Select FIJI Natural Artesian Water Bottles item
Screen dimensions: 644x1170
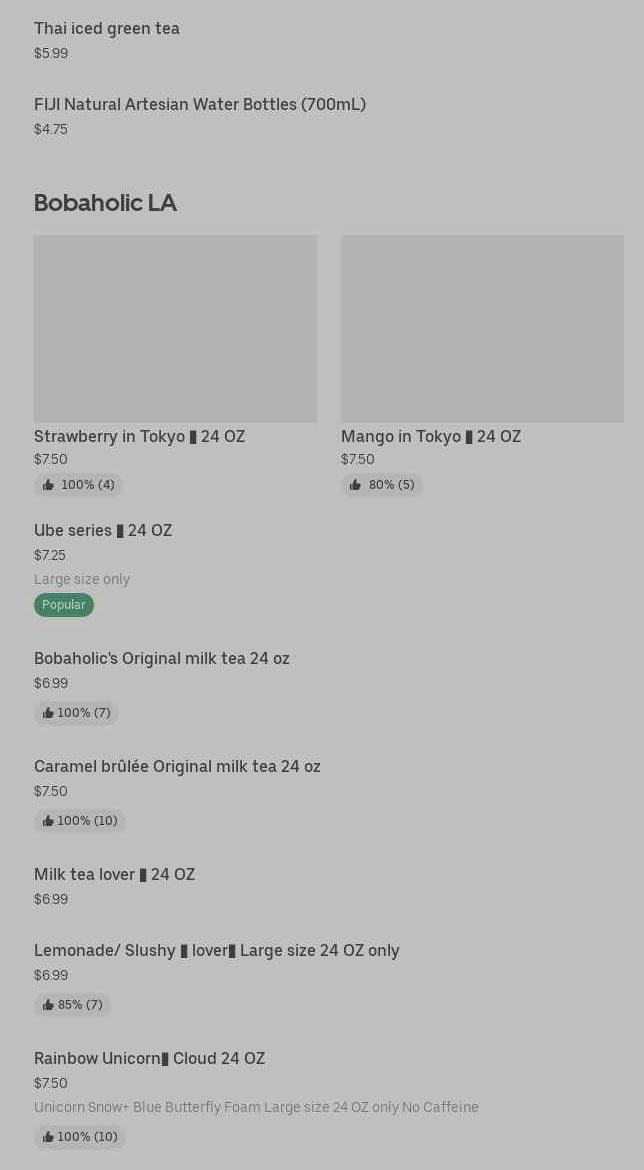[200, 105]
